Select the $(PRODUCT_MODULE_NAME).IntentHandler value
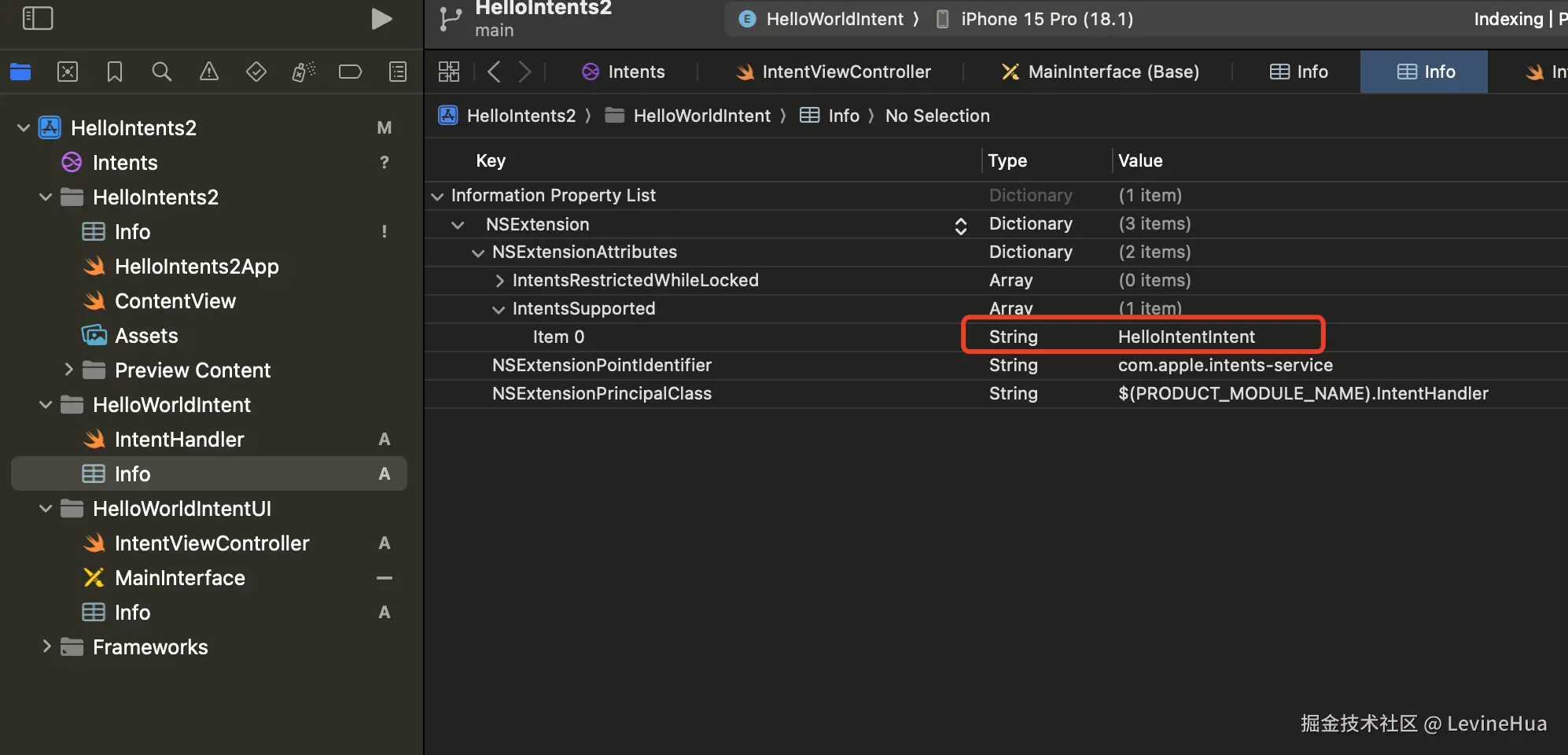The width and height of the screenshot is (1568, 755). point(1303,393)
